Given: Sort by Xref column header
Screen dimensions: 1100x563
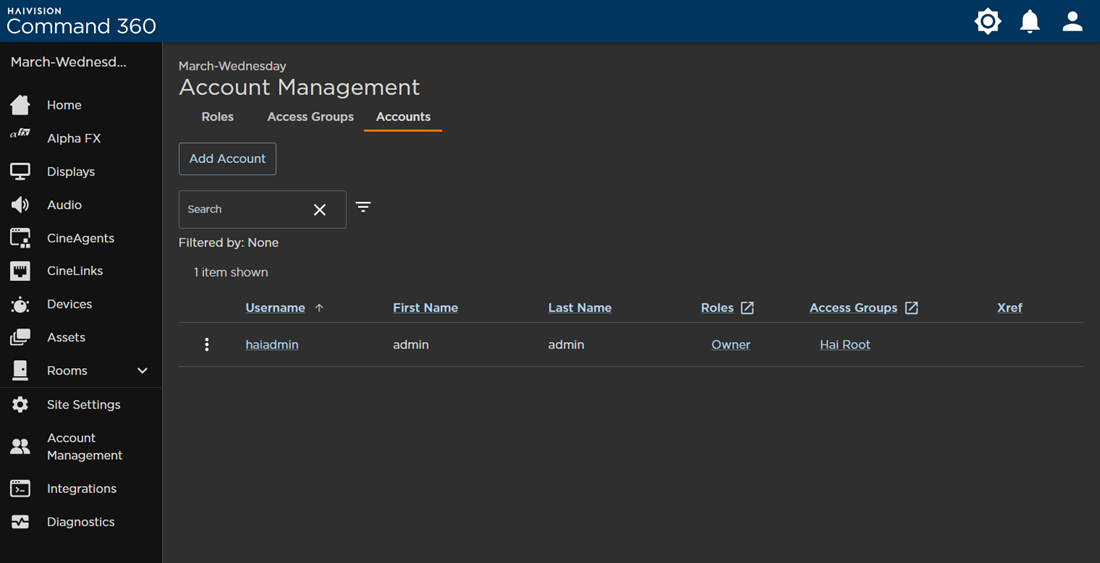Looking at the screenshot, I should click(x=1010, y=308).
